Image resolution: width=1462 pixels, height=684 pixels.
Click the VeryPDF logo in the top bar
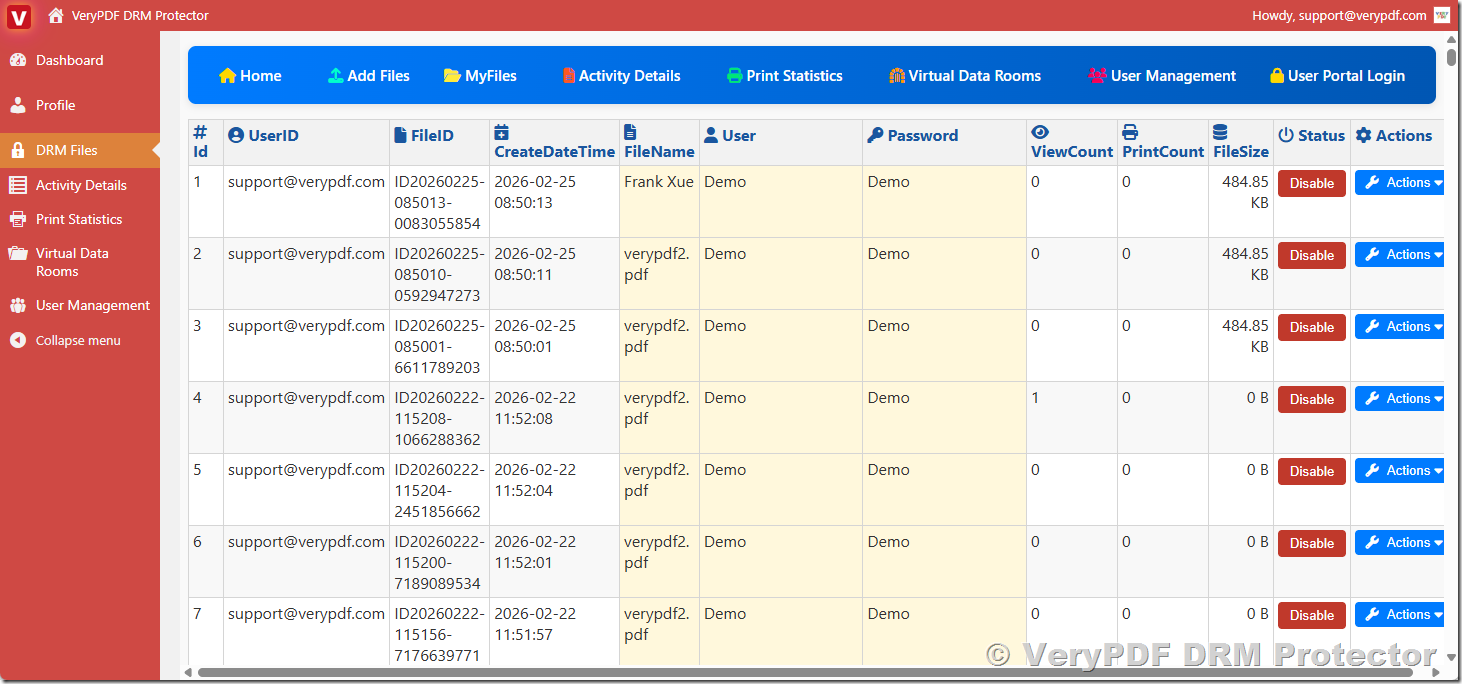coord(18,16)
